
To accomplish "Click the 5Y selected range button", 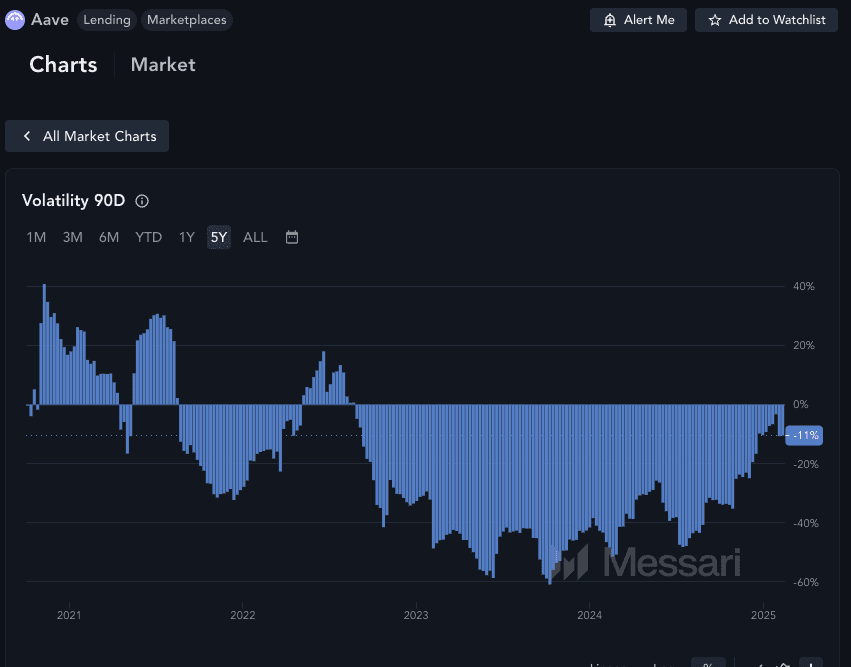I will coord(219,237).
